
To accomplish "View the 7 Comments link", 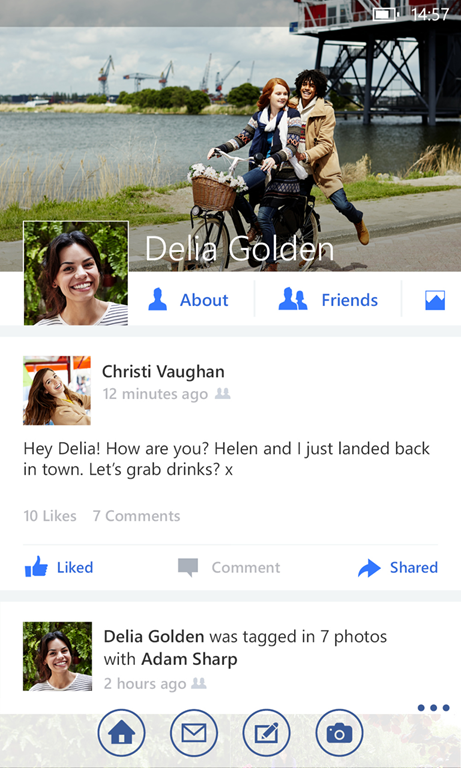I will click(x=137, y=516).
